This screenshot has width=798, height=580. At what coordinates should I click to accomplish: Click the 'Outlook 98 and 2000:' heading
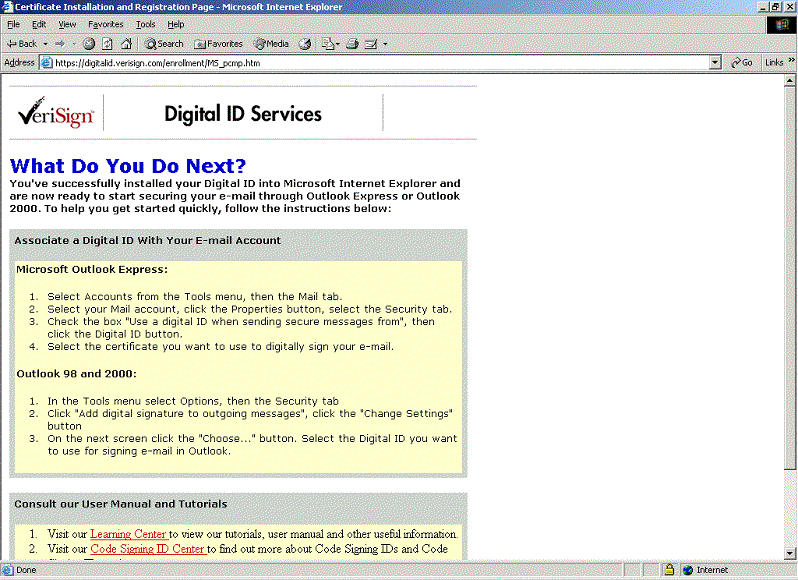click(76, 373)
